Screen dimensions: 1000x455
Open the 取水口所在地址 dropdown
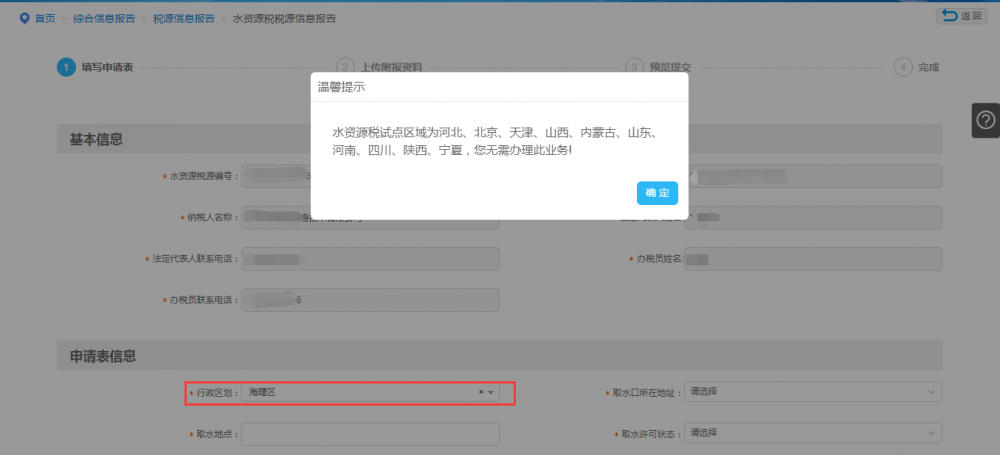[x=813, y=393]
